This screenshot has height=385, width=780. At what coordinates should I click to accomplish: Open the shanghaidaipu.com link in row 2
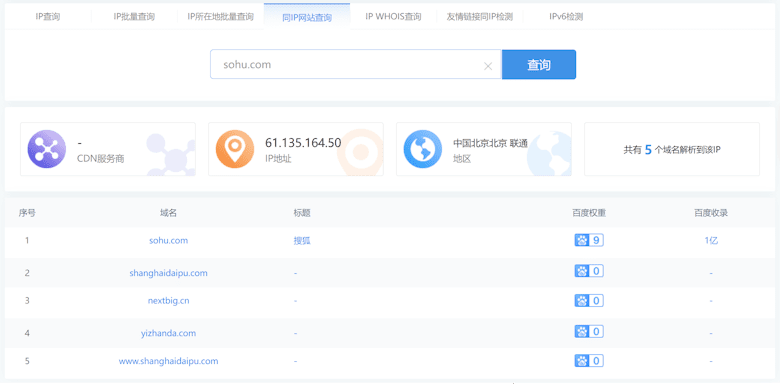[x=169, y=273]
